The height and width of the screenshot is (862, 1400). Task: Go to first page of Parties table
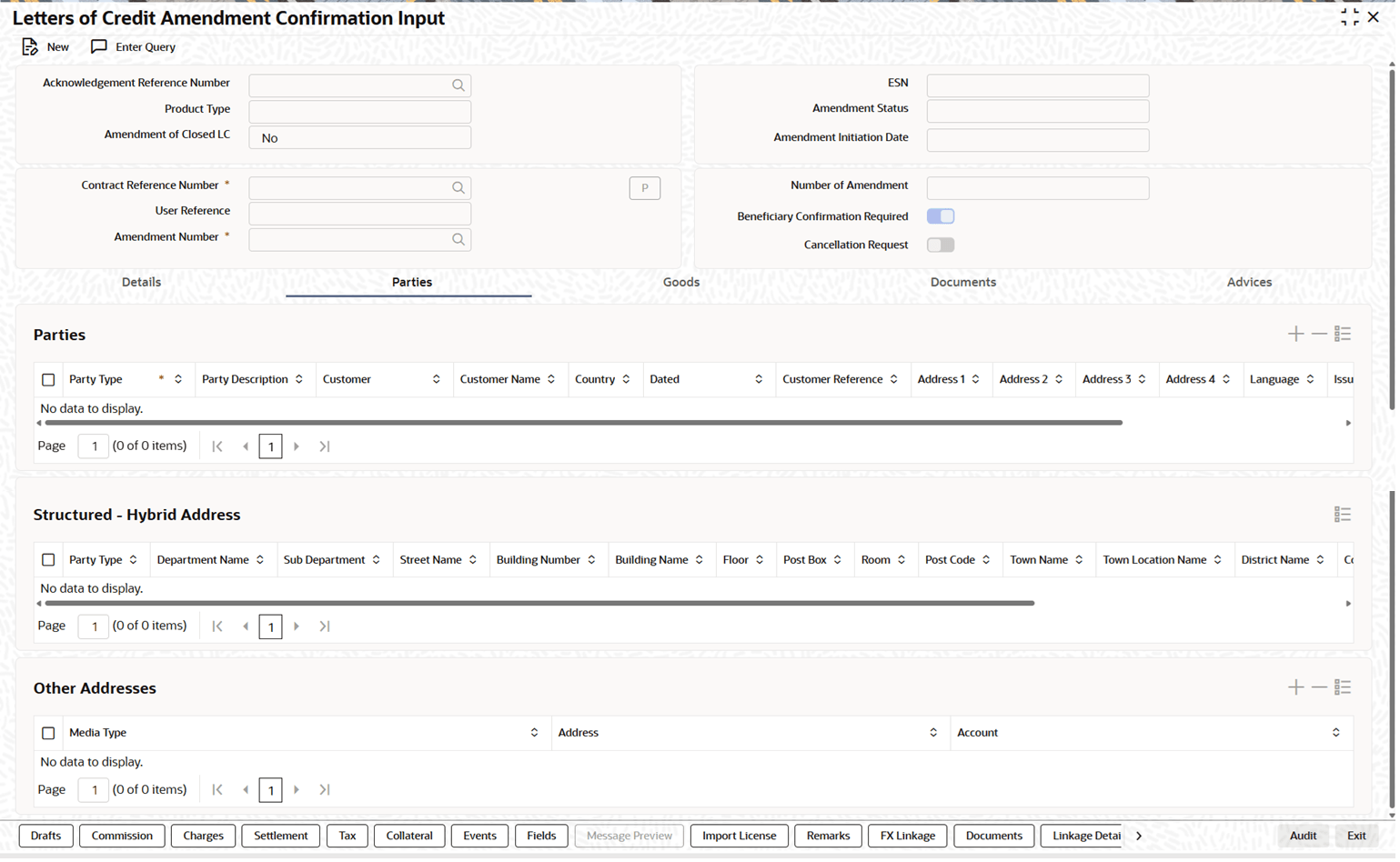(217, 446)
